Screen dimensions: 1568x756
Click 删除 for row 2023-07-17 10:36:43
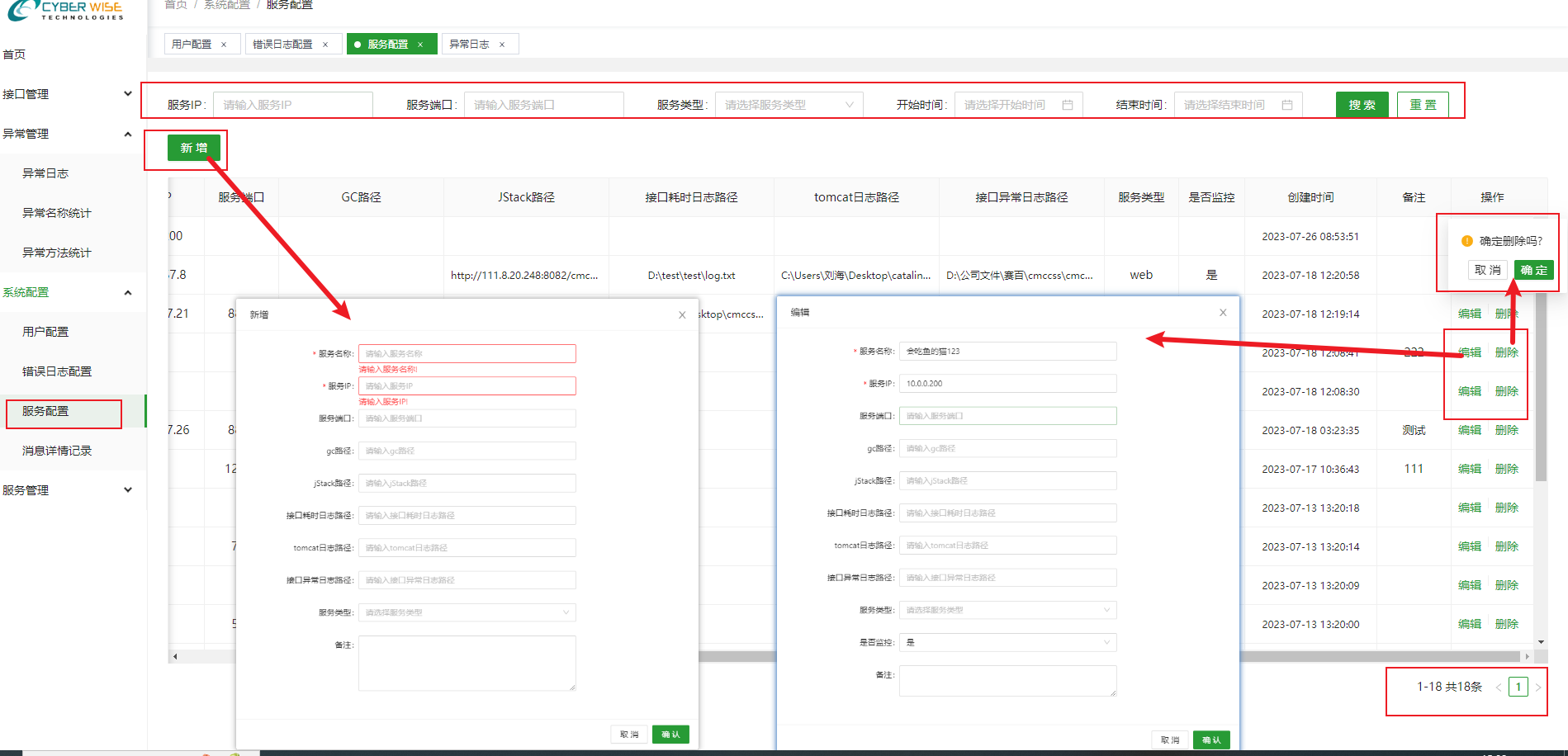click(x=1507, y=469)
